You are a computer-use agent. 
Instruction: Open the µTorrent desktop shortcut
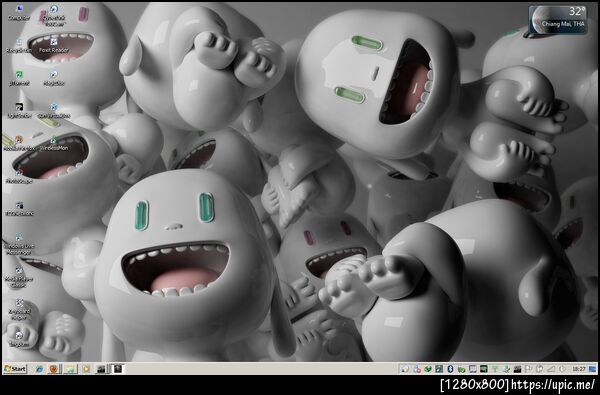18,78
